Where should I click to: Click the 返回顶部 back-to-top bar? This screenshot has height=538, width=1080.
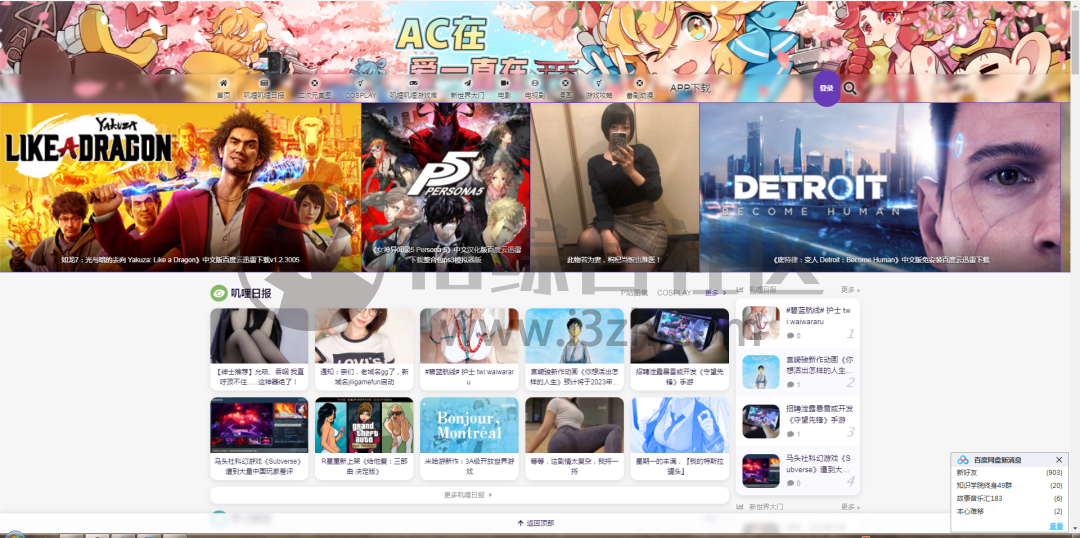535,523
